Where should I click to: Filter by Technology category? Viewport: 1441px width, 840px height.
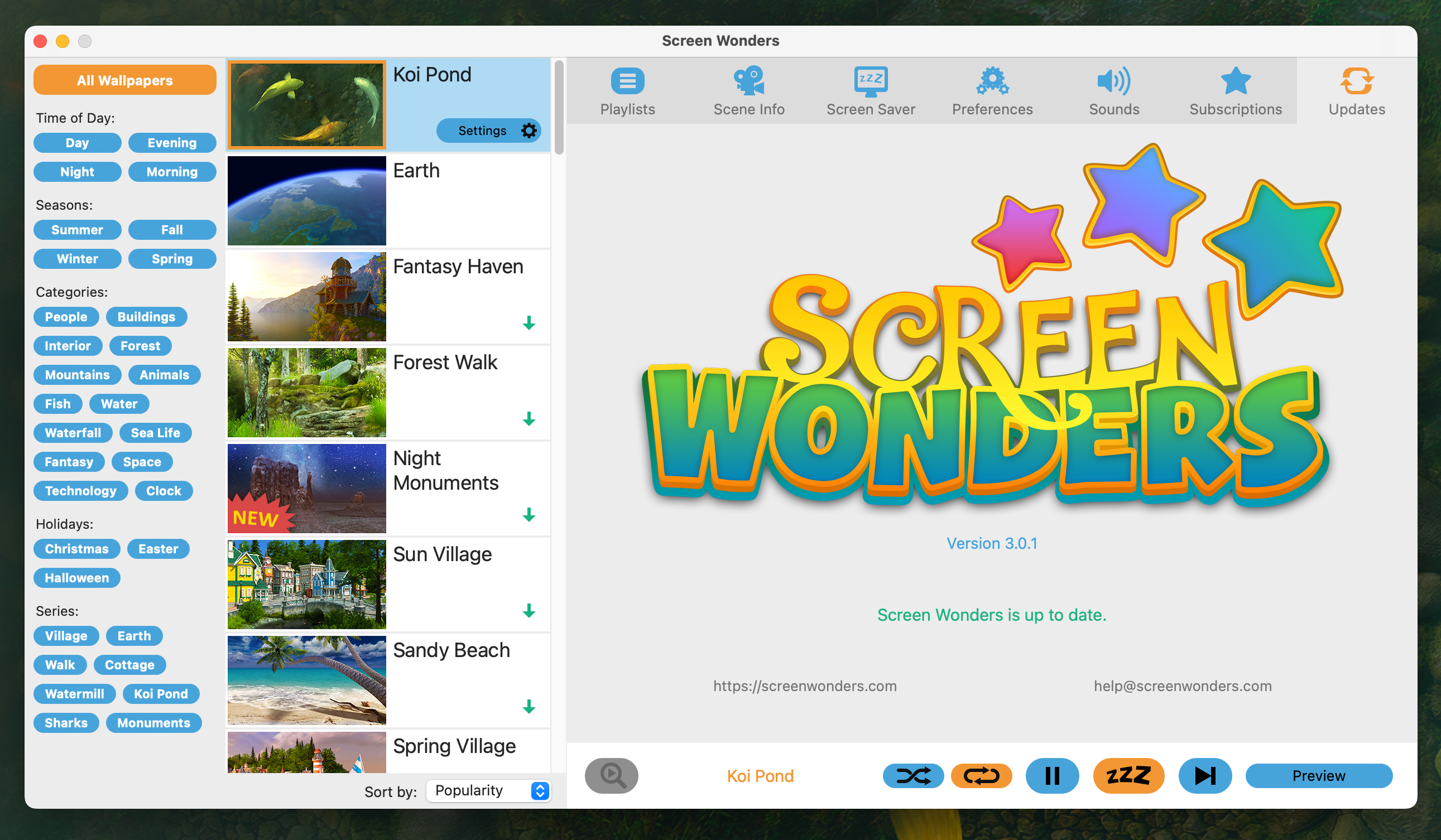80,491
